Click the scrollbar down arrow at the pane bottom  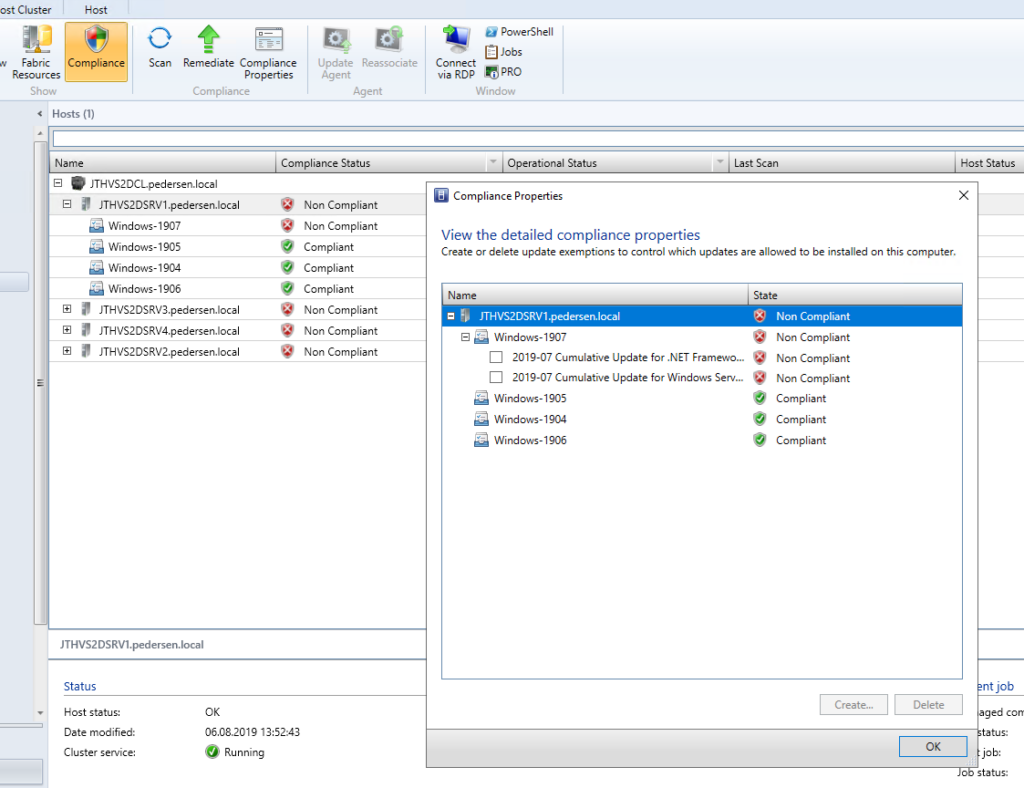(40, 713)
